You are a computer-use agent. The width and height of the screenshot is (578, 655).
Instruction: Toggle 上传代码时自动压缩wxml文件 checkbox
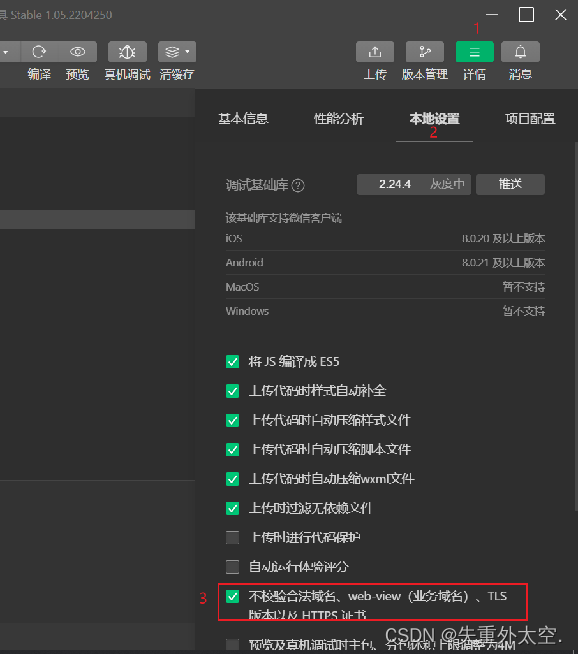[x=233, y=479]
